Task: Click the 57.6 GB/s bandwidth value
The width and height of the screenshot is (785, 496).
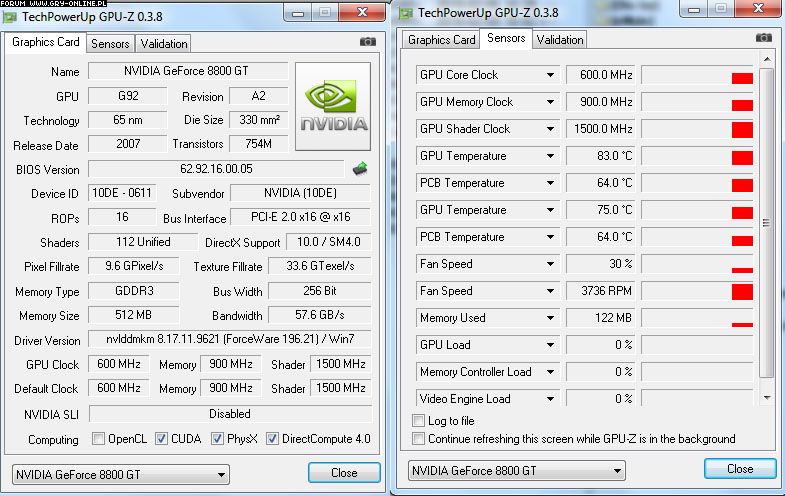Action: click(x=320, y=315)
